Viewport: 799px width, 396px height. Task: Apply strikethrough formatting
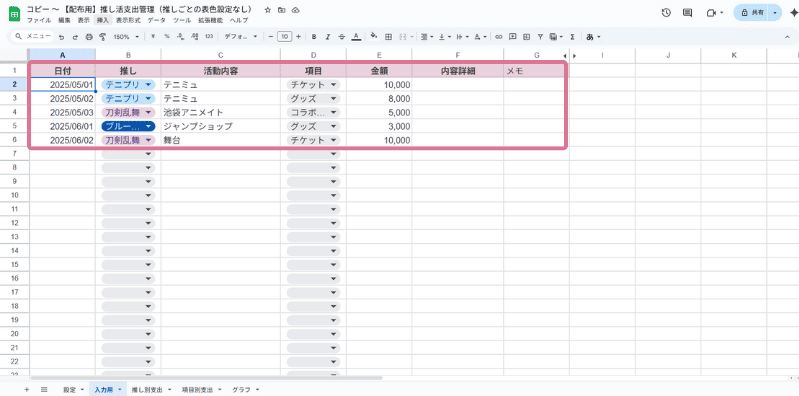click(x=341, y=37)
